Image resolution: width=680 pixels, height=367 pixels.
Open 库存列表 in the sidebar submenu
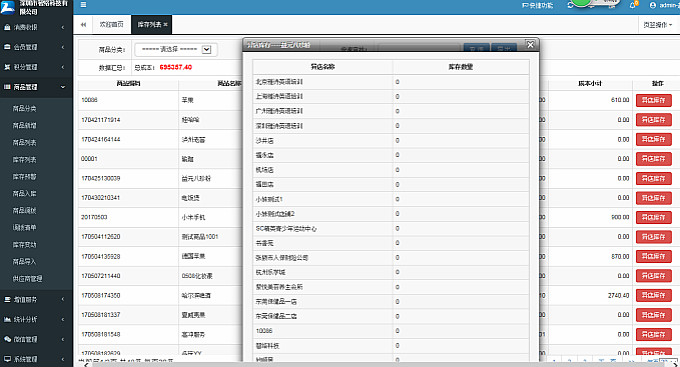click(24, 160)
